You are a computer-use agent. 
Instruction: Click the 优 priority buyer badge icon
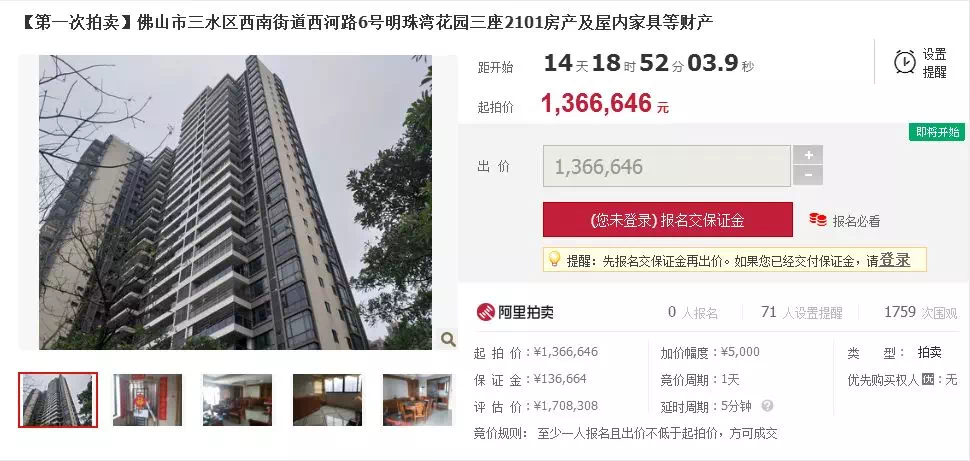[x=927, y=379]
